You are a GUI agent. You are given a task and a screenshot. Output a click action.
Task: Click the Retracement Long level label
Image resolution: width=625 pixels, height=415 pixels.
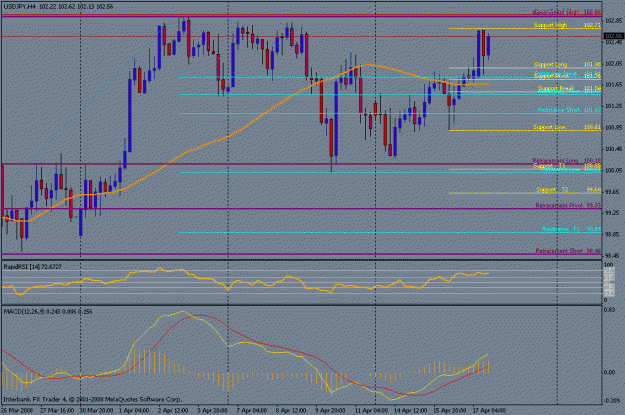[x=566, y=161]
